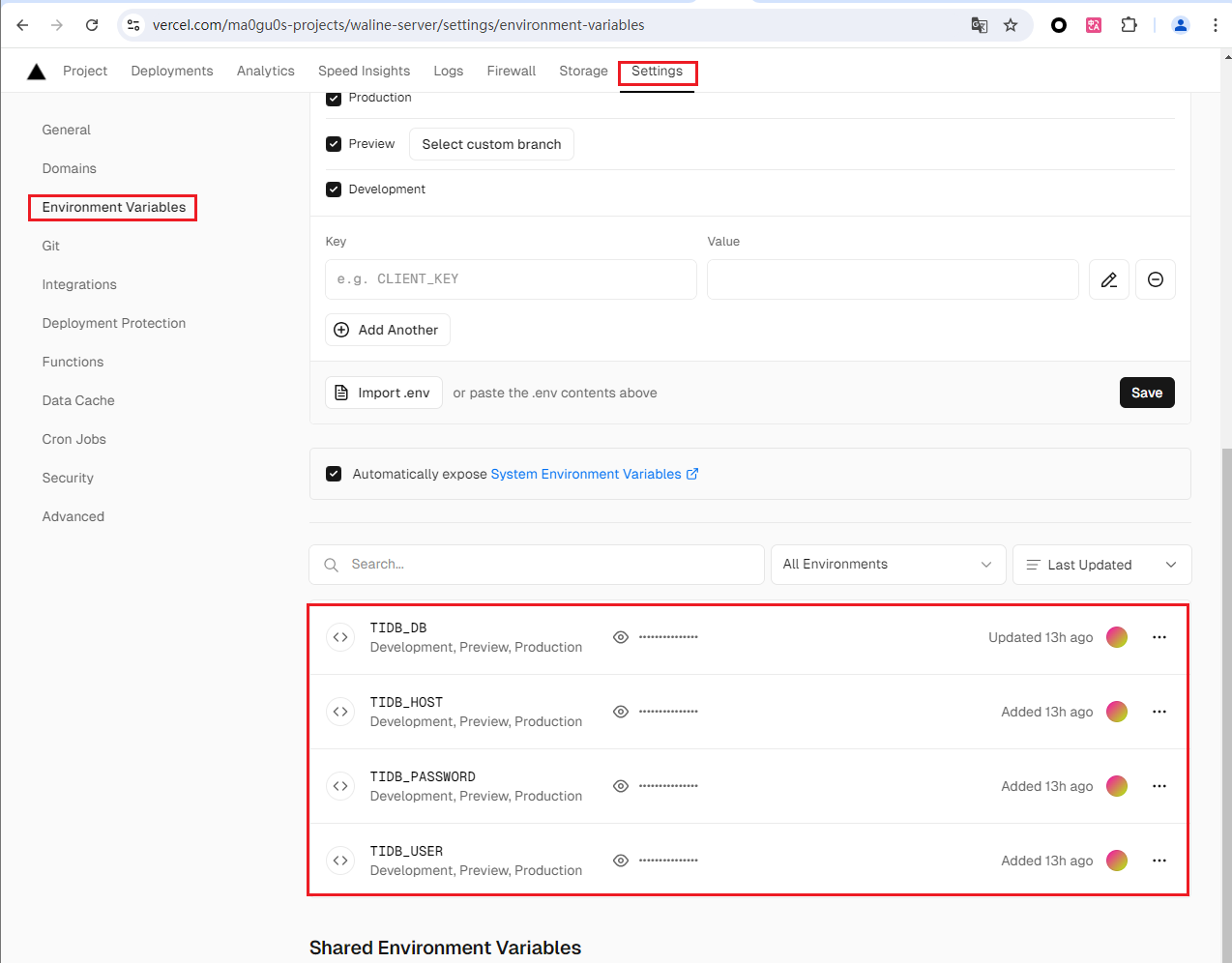Open Git settings in the sidebar
1232x963 pixels.
tap(50, 246)
